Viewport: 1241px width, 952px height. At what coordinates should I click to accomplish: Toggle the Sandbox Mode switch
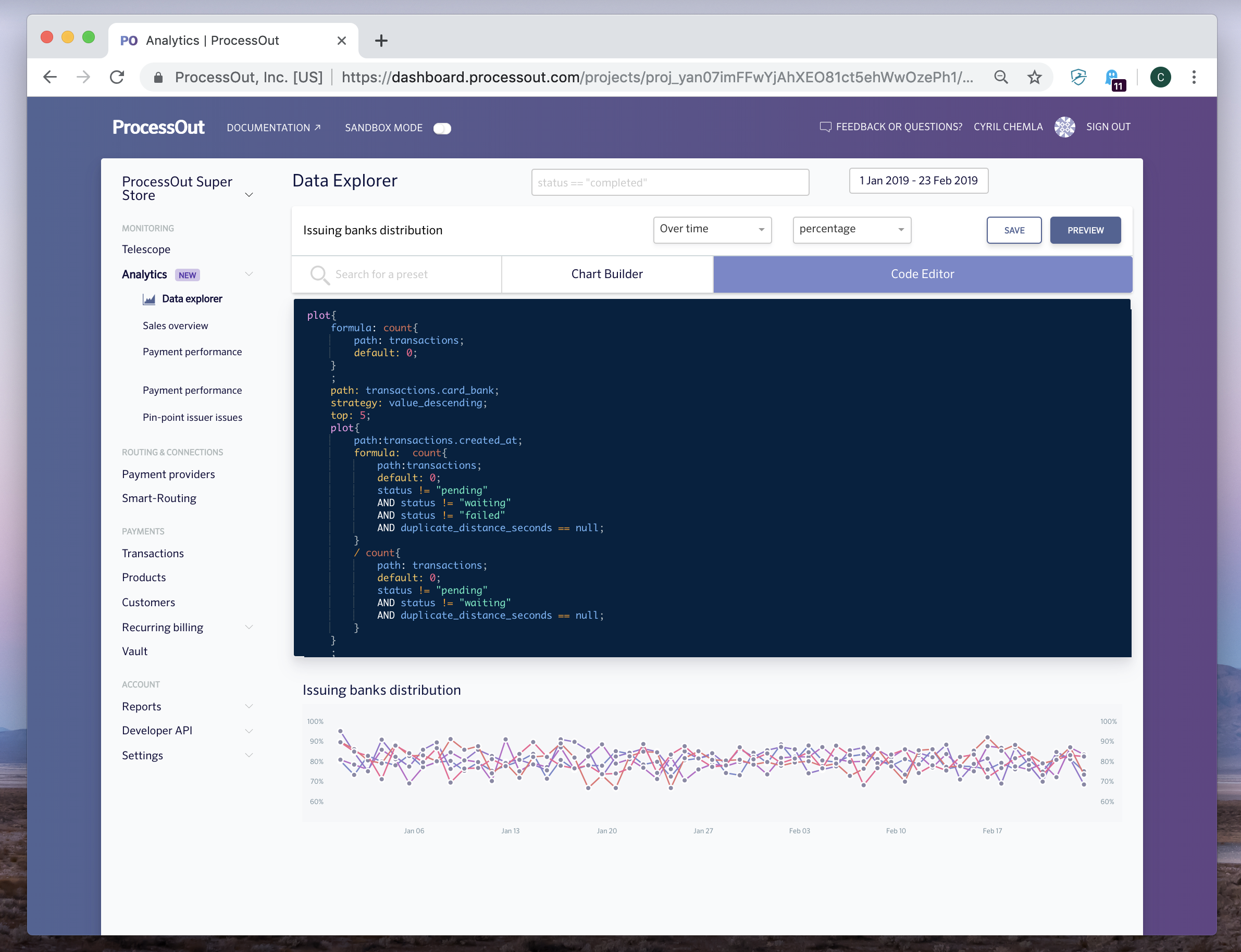point(442,129)
